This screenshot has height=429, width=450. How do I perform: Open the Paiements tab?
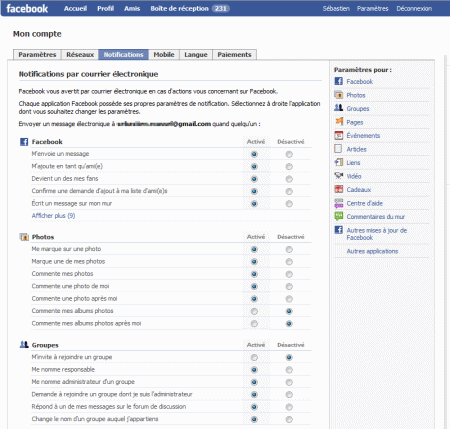pos(234,54)
